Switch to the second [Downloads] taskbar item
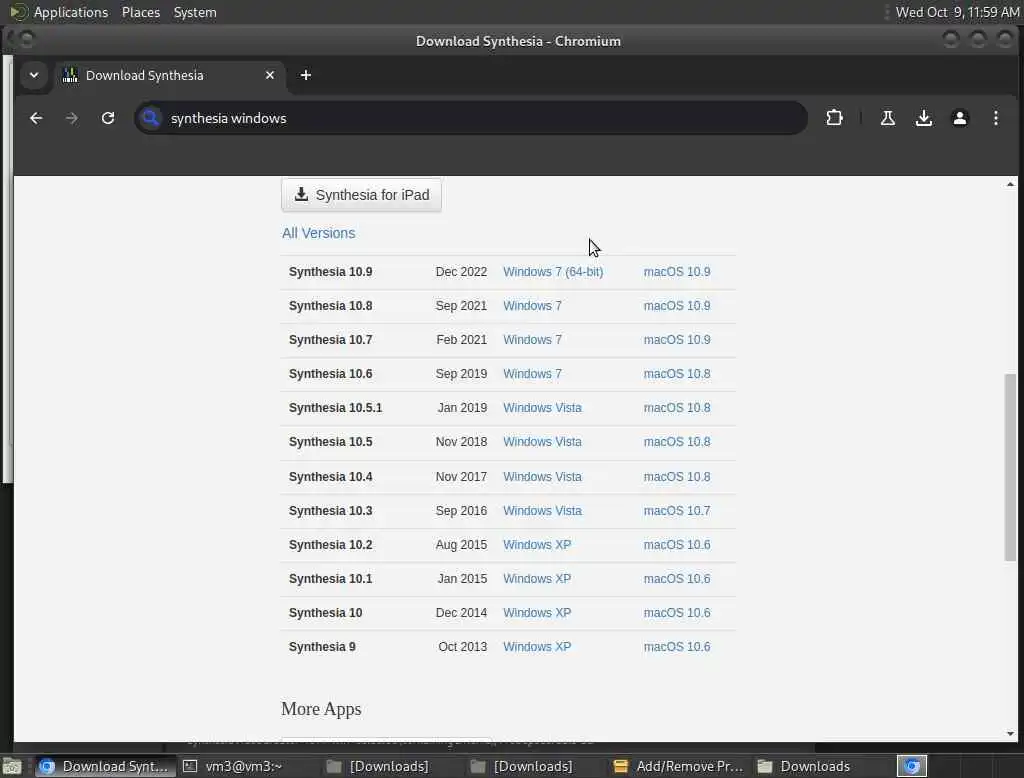The image size is (1024, 778). [522, 766]
